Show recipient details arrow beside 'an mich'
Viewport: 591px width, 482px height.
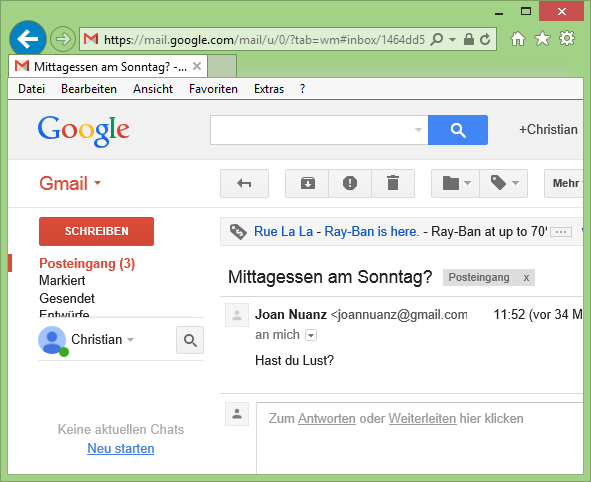[x=311, y=335]
